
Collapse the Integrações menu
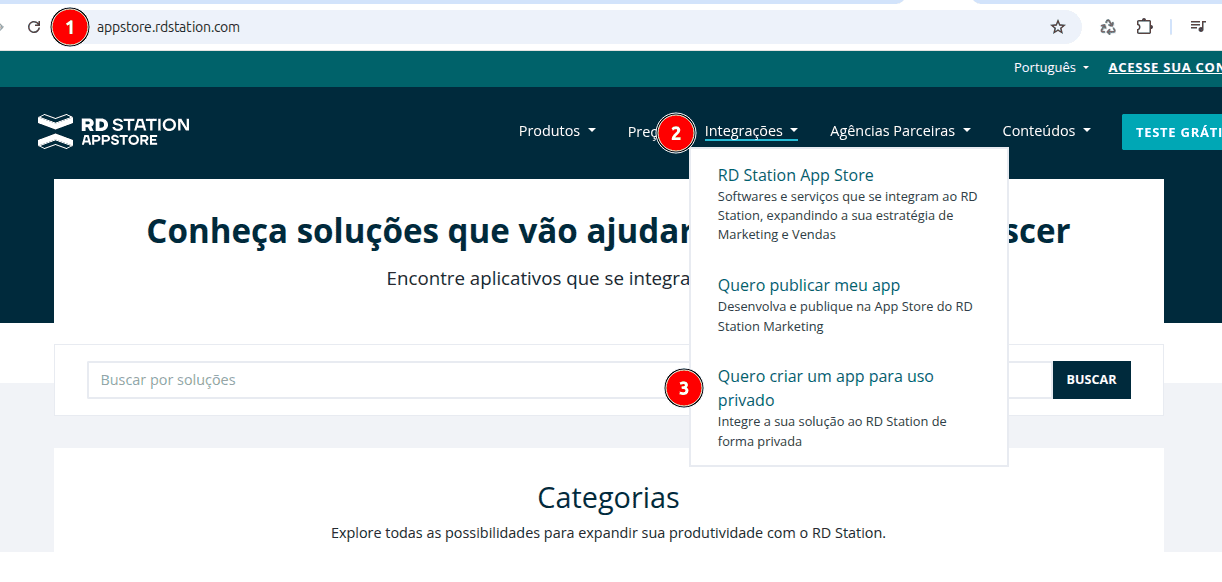[x=751, y=131]
